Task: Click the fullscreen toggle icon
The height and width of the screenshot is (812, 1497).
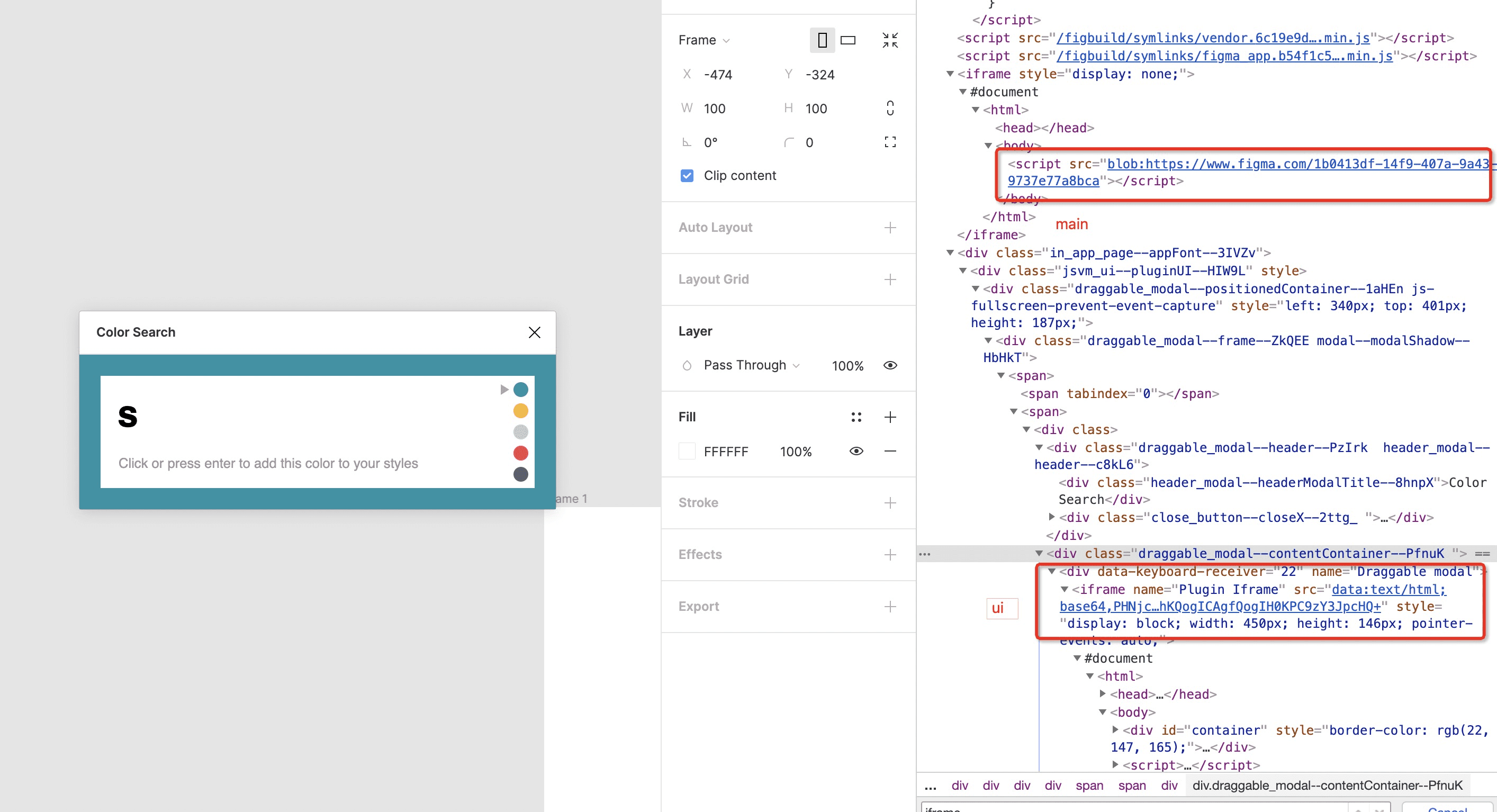Action: click(889, 40)
